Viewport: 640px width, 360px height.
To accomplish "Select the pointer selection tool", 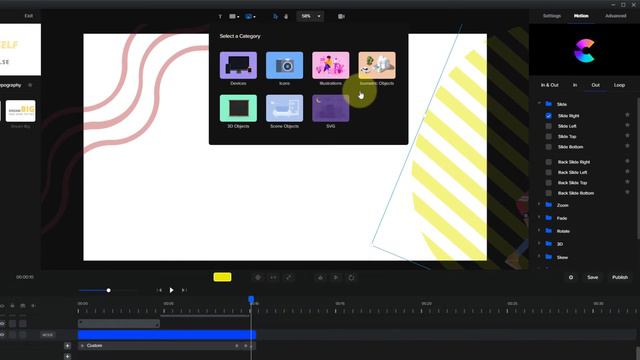I will (275, 17).
